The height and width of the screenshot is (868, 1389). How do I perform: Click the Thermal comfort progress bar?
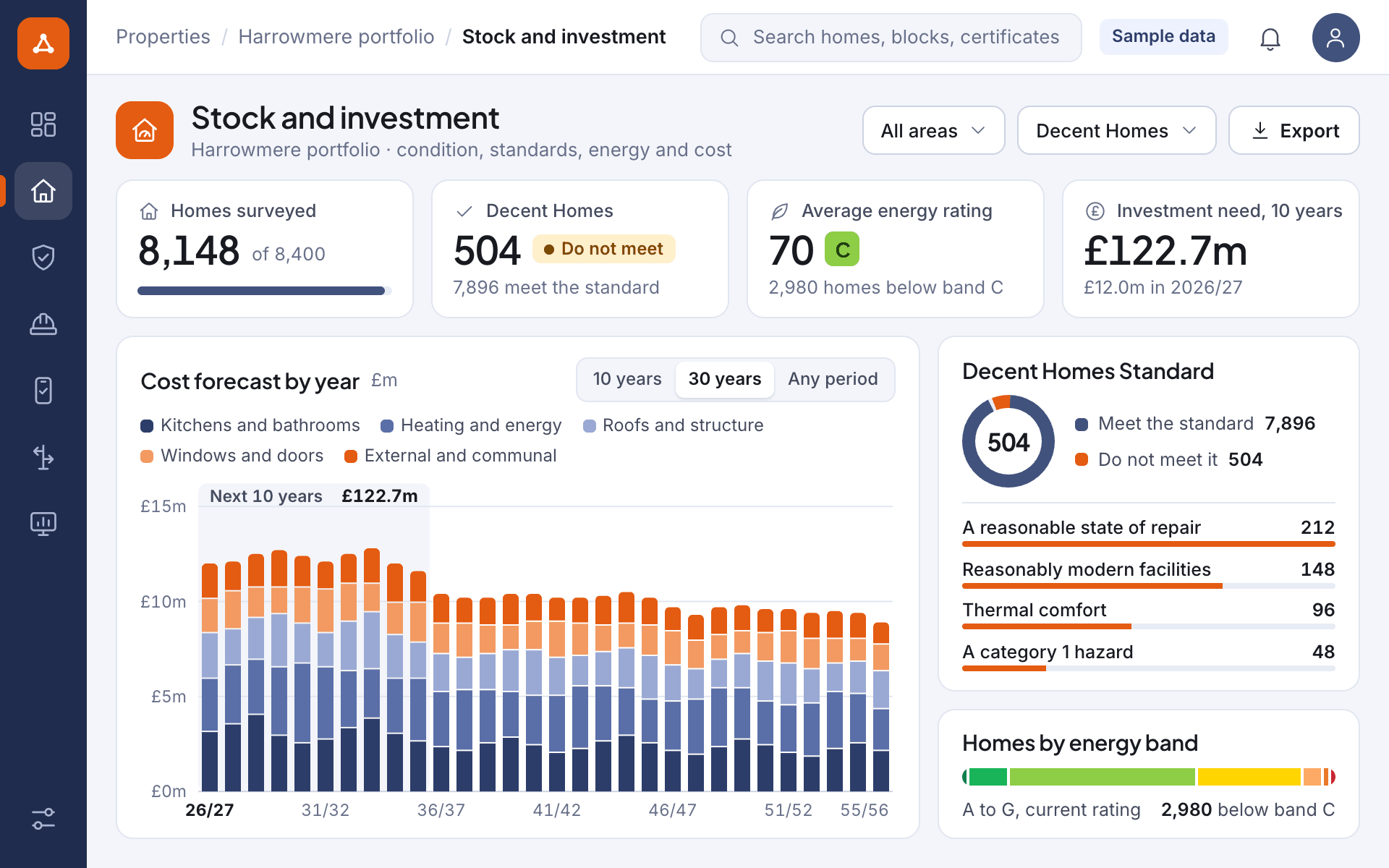pyautogui.click(x=1149, y=626)
